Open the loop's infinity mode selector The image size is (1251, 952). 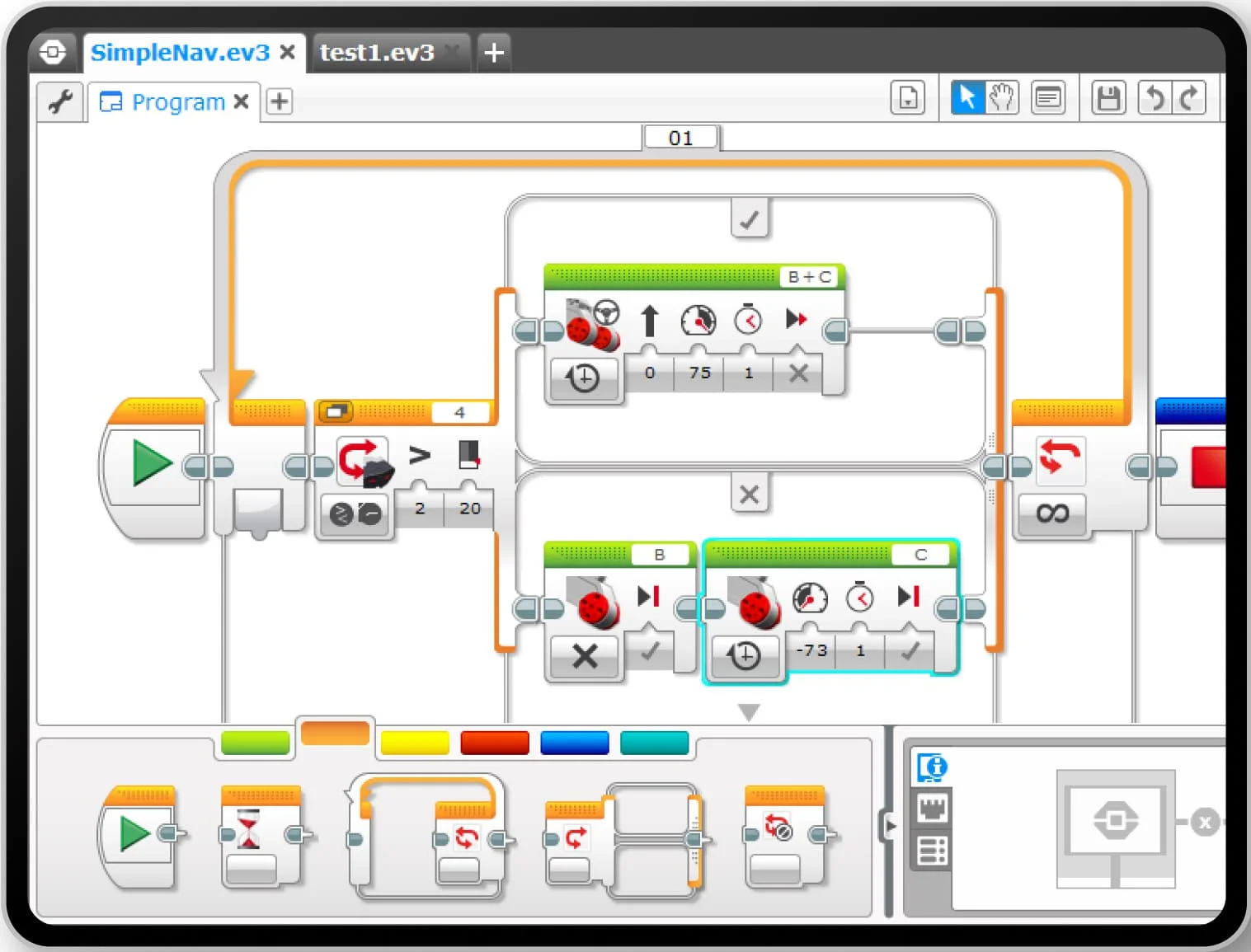pos(1052,514)
